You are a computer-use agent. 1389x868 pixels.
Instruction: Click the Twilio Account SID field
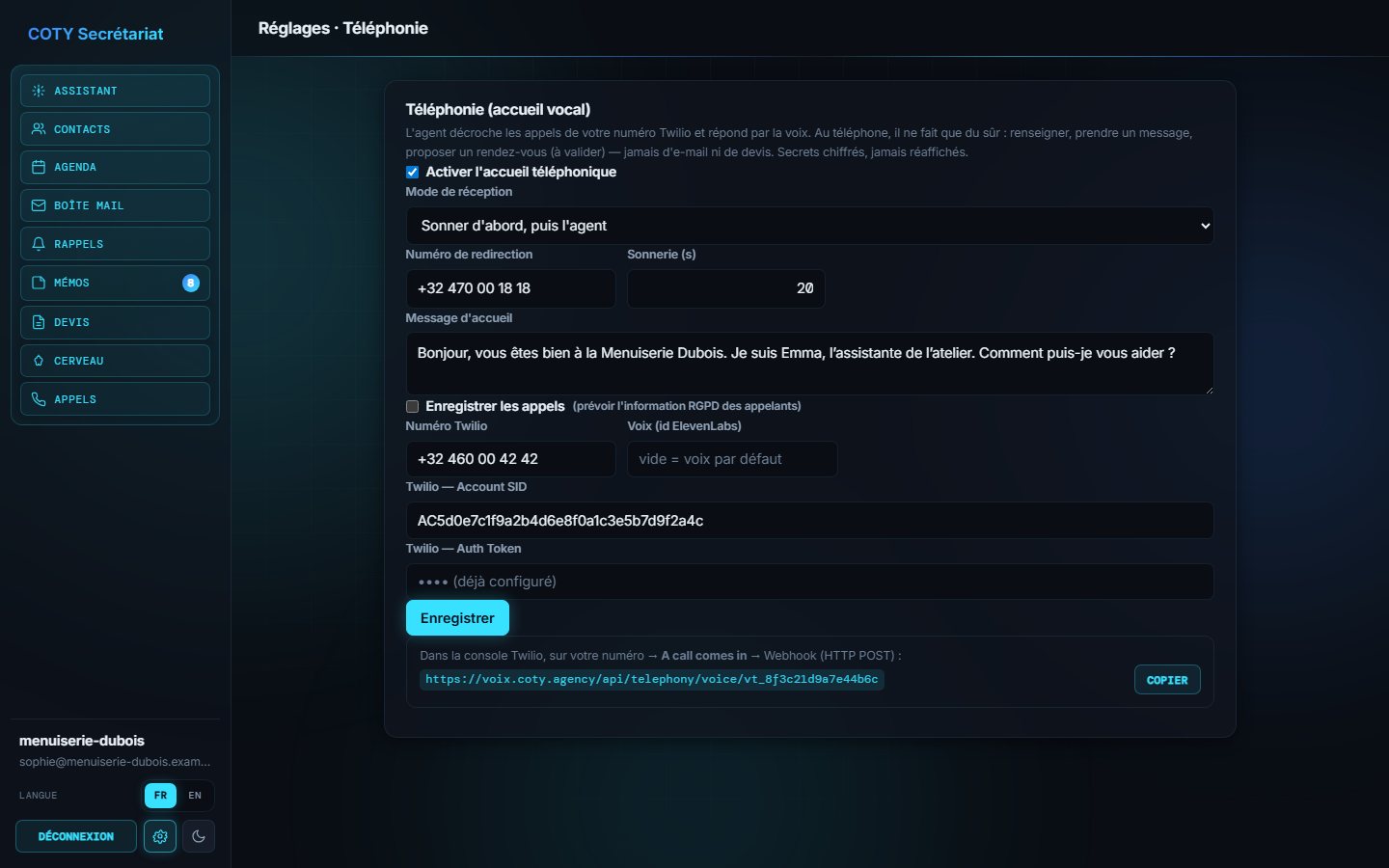coord(809,521)
